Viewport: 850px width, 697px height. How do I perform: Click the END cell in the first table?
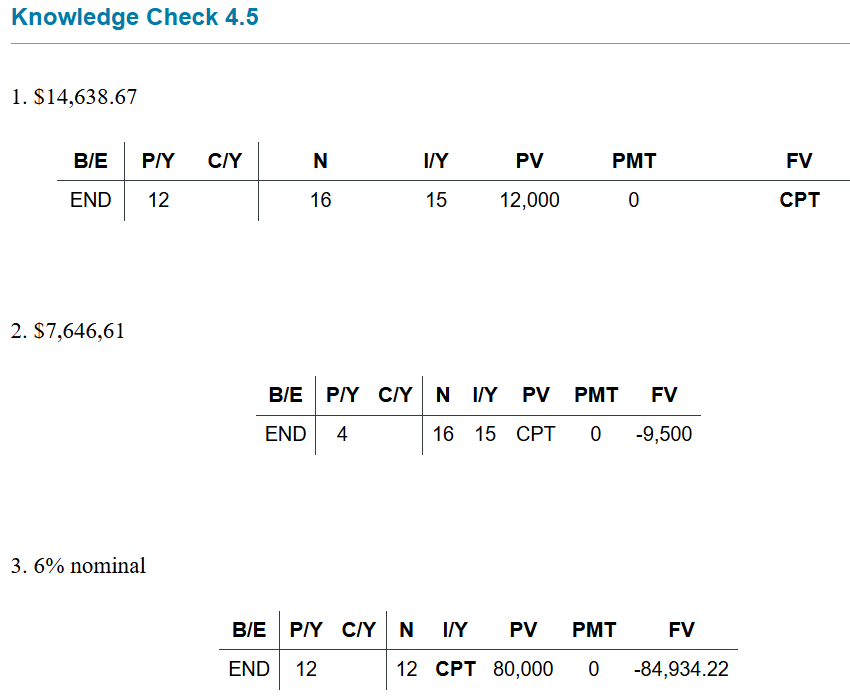[x=91, y=200]
